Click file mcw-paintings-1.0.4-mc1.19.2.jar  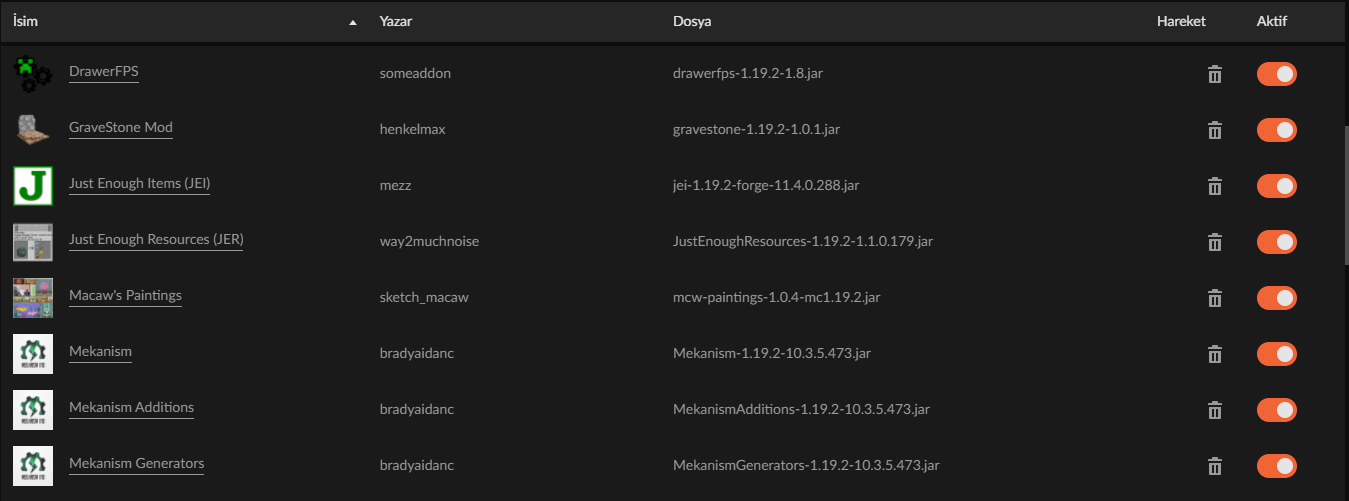pyautogui.click(x=777, y=298)
